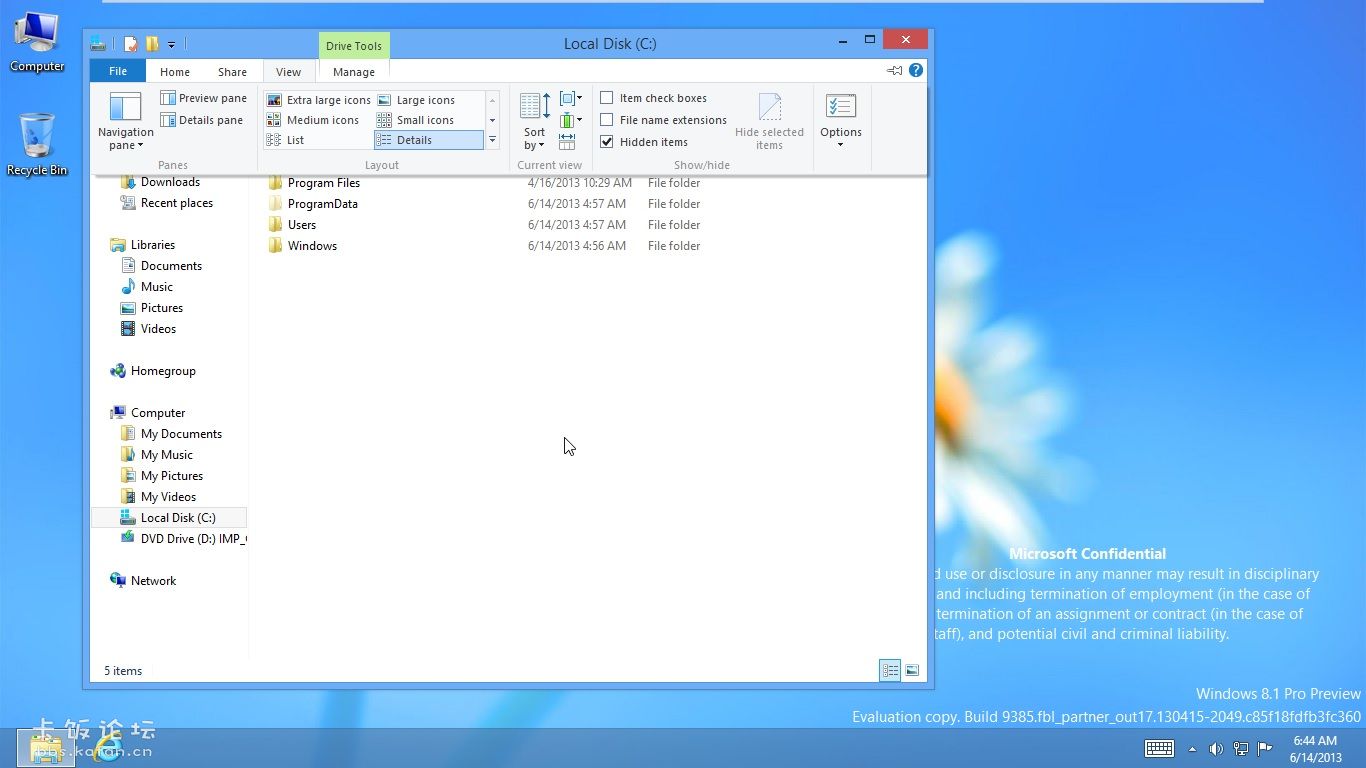Select the Windows folder row

coord(484,246)
